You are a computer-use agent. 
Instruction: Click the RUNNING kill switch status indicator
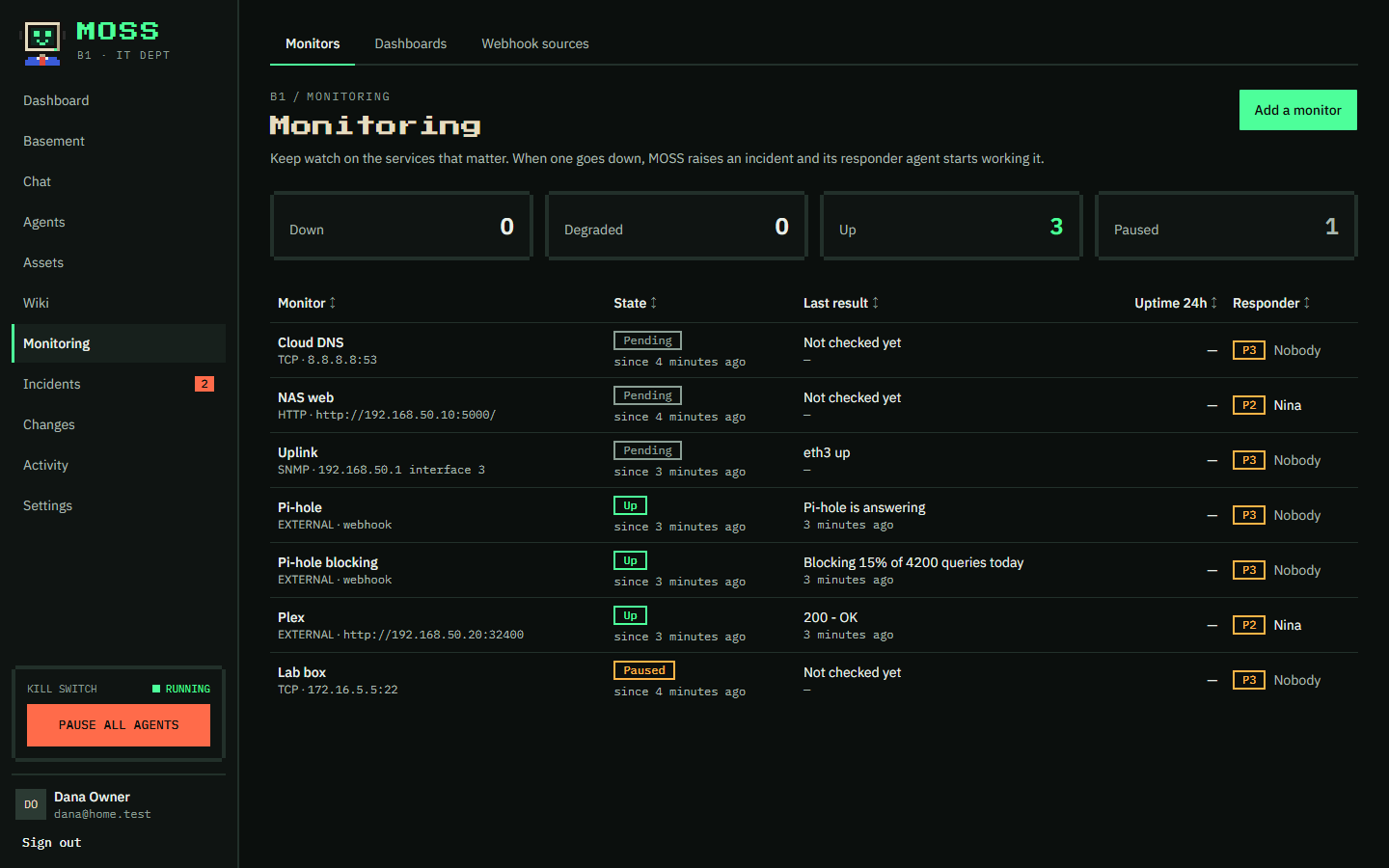tap(181, 689)
